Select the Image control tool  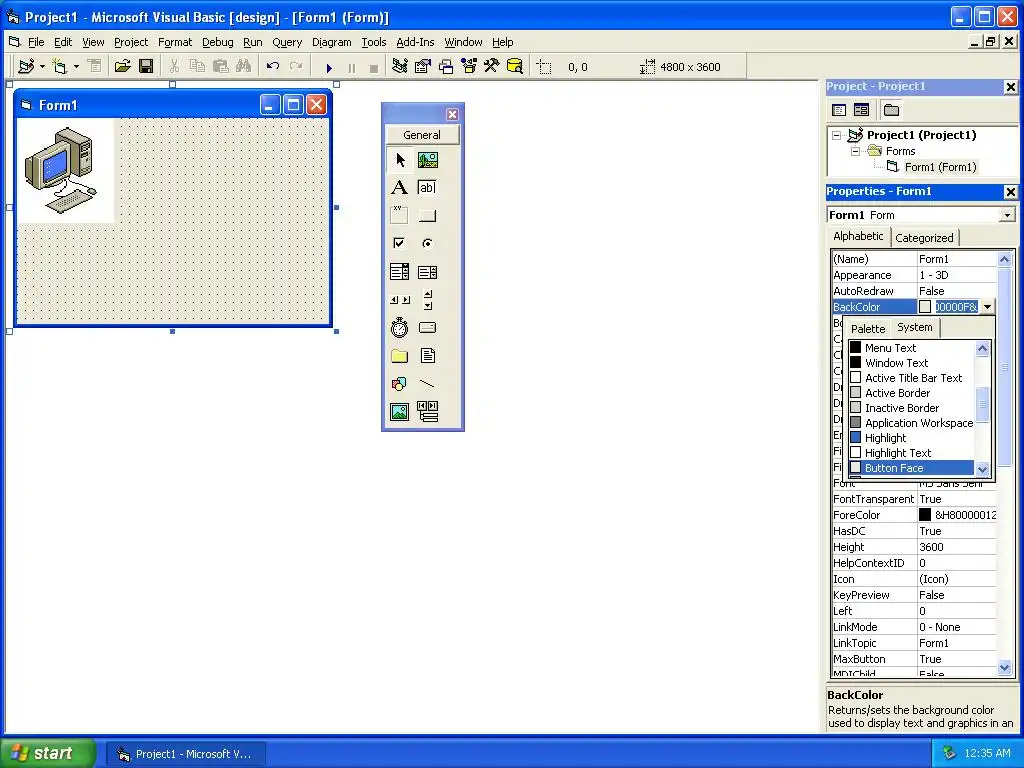[x=400, y=411]
